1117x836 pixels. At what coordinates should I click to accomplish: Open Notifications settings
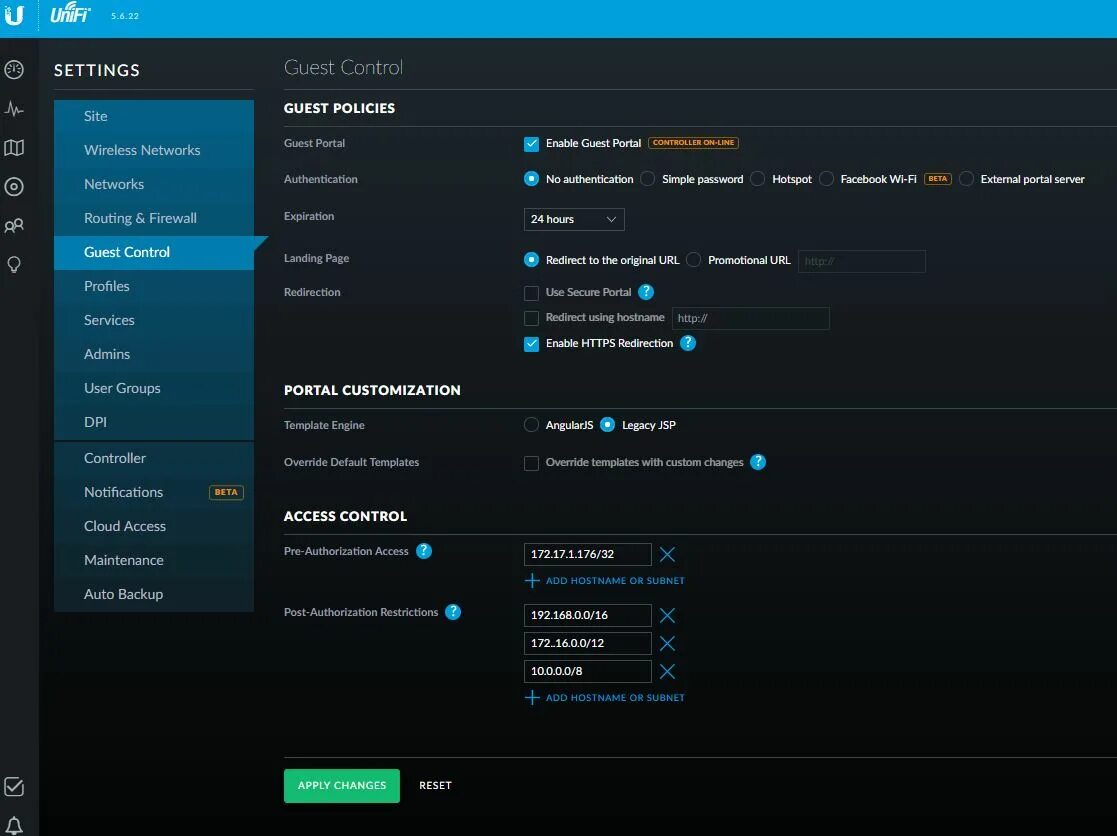(154, 492)
